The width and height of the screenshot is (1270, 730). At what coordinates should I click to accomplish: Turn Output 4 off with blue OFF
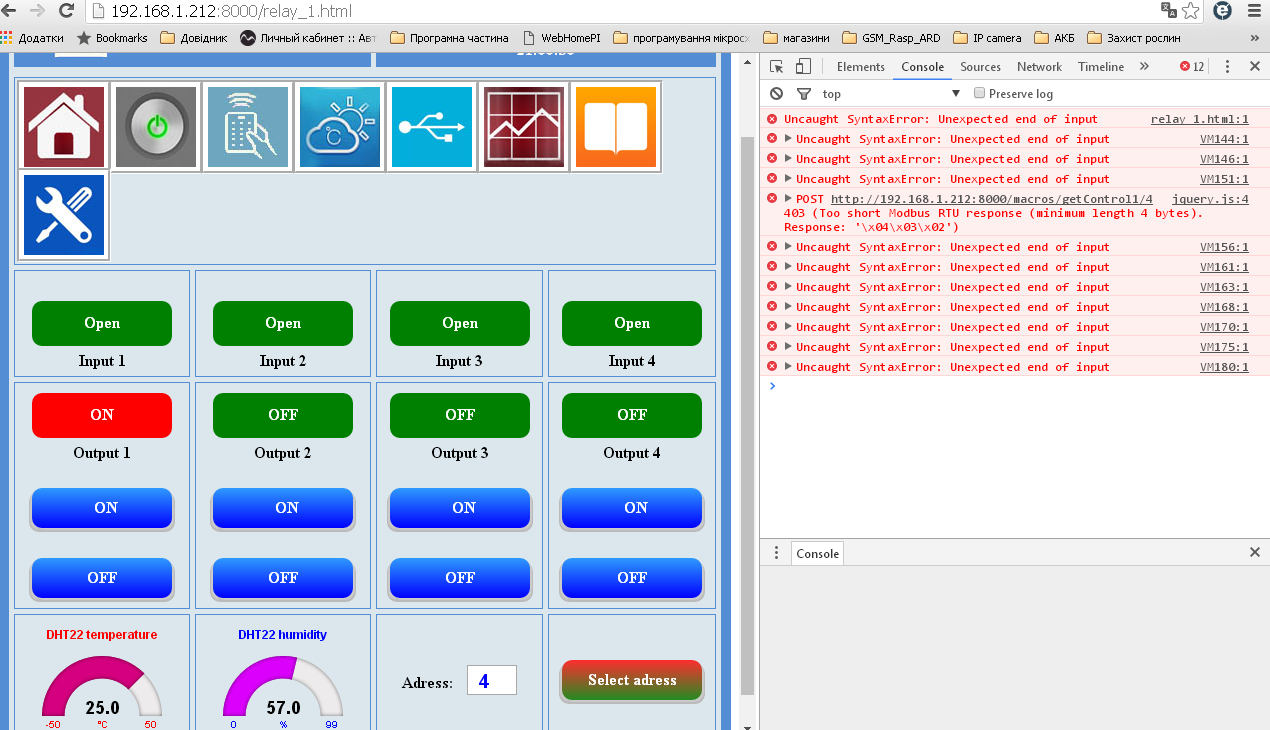[x=632, y=578]
